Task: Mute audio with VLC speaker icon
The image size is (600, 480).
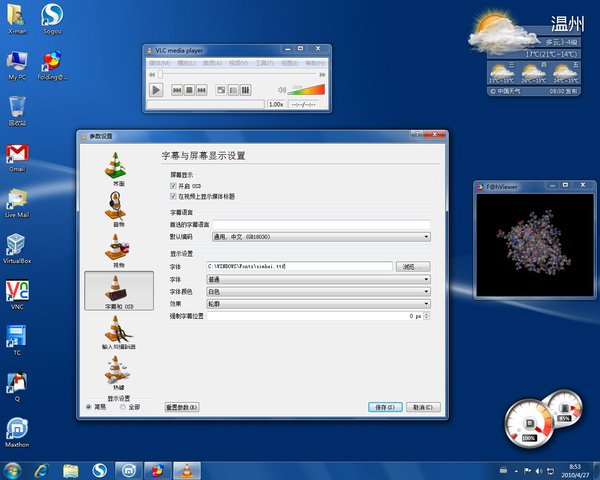Action: [x=282, y=90]
